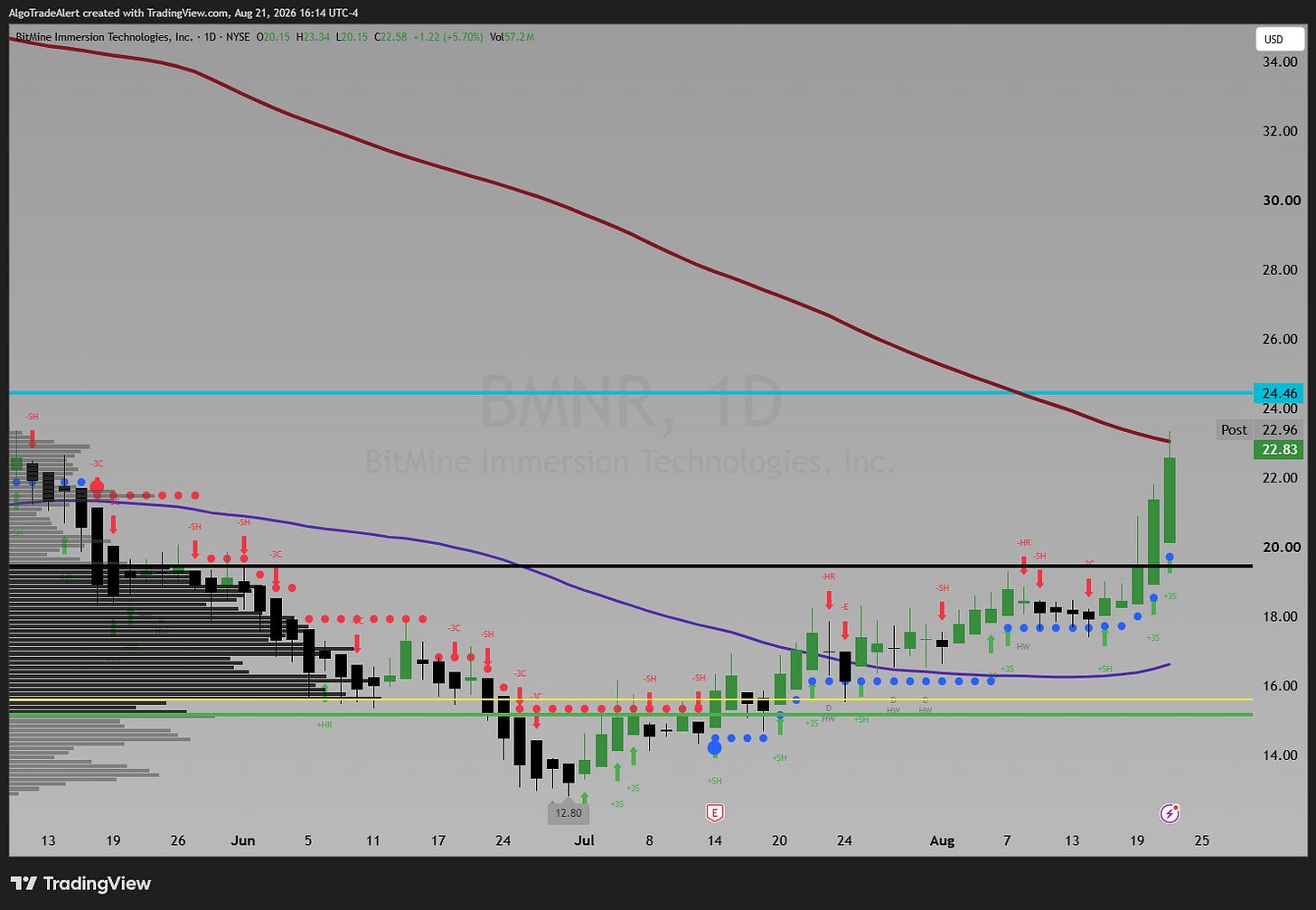Select the cyan 24.46 price label

click(1279, 393)
